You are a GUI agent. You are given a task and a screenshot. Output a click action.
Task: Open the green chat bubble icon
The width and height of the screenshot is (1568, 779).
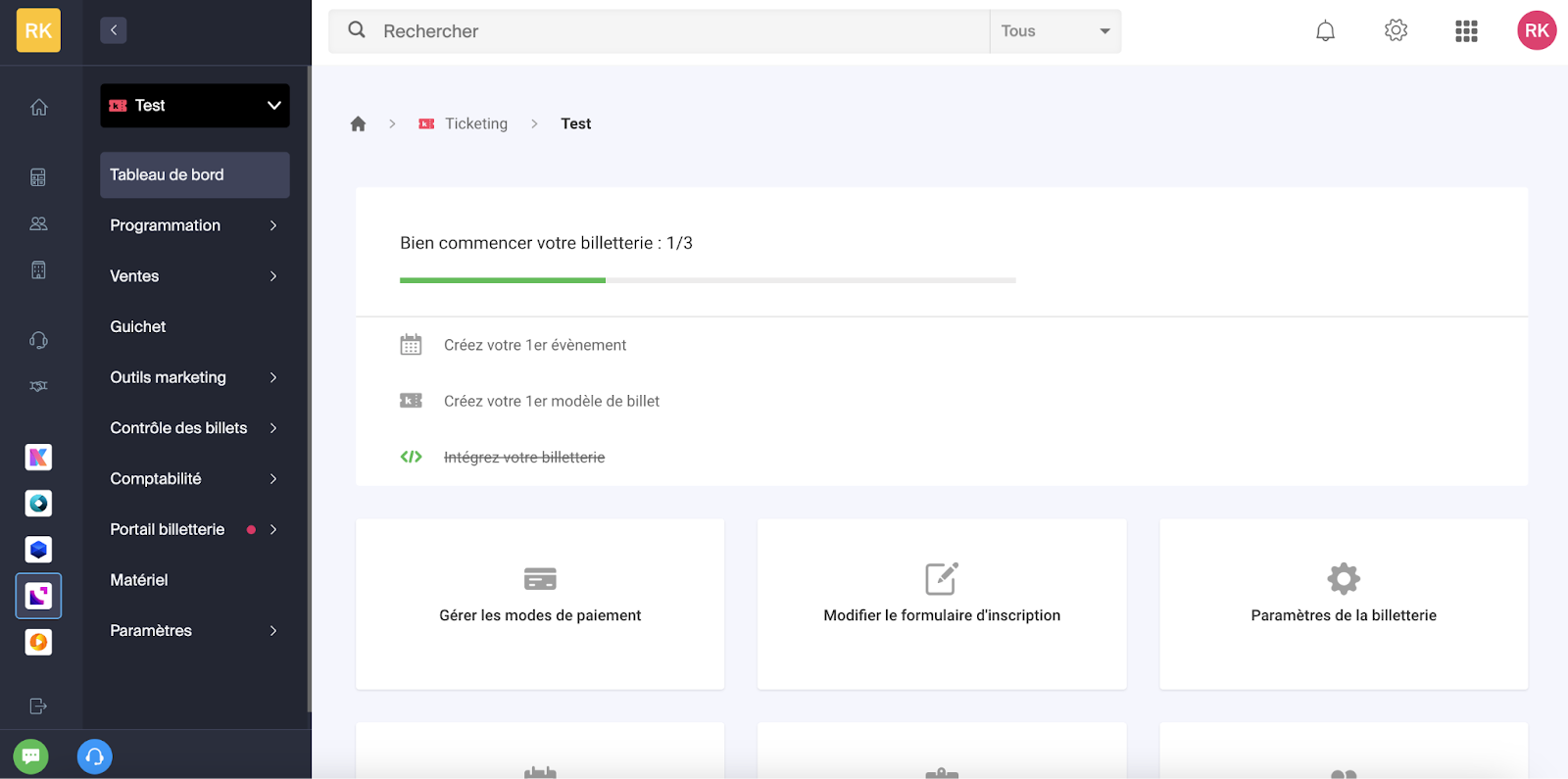(x=30, y=756)
